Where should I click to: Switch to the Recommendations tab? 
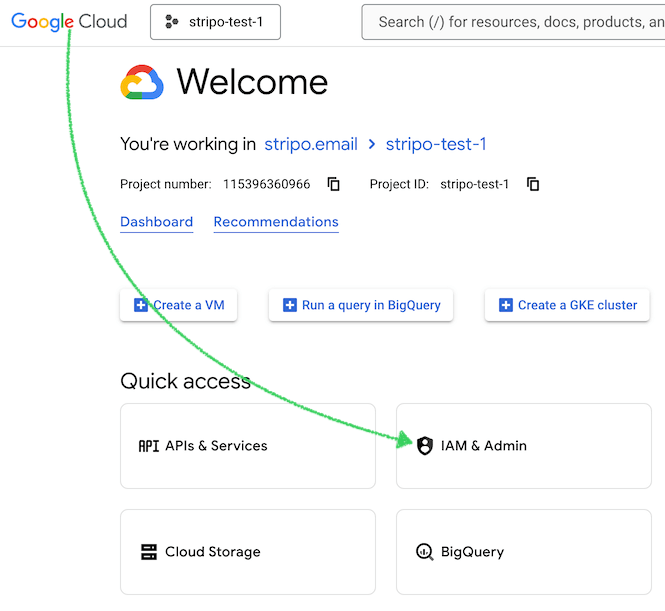point(276,222)
